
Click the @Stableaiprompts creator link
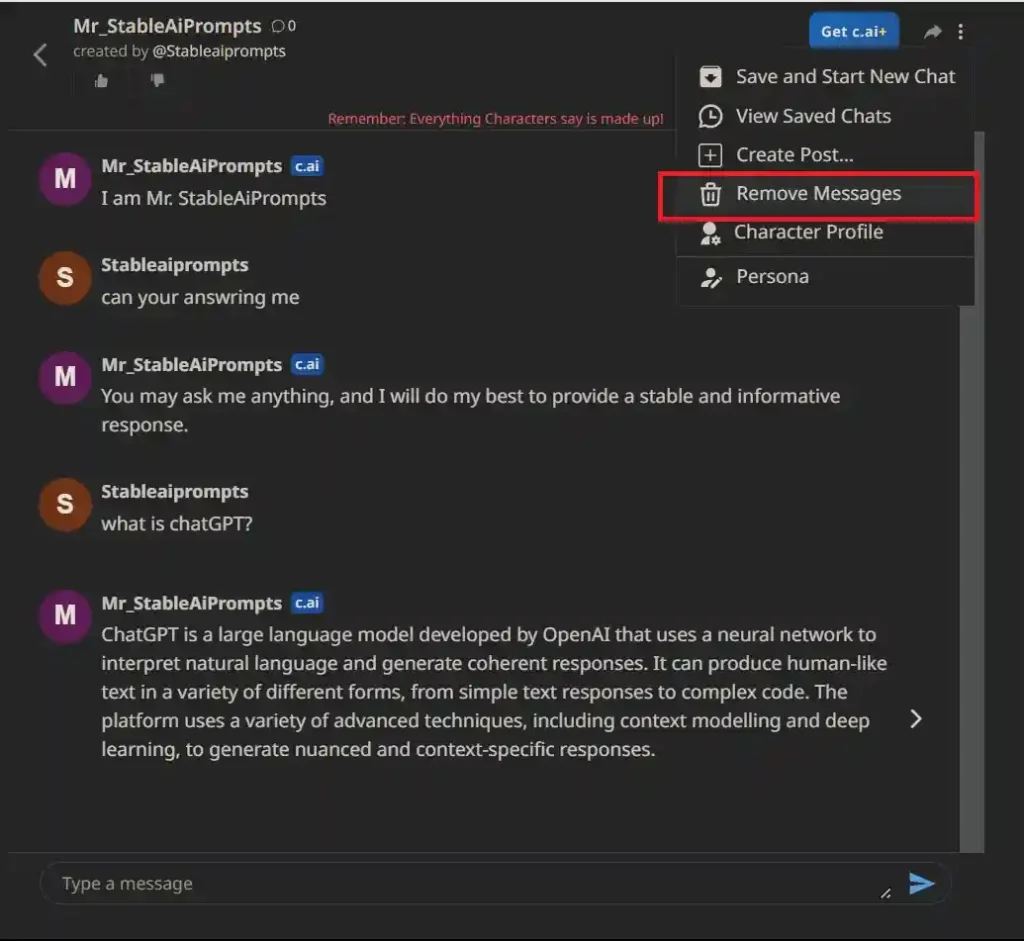click(x=219, y=51)
